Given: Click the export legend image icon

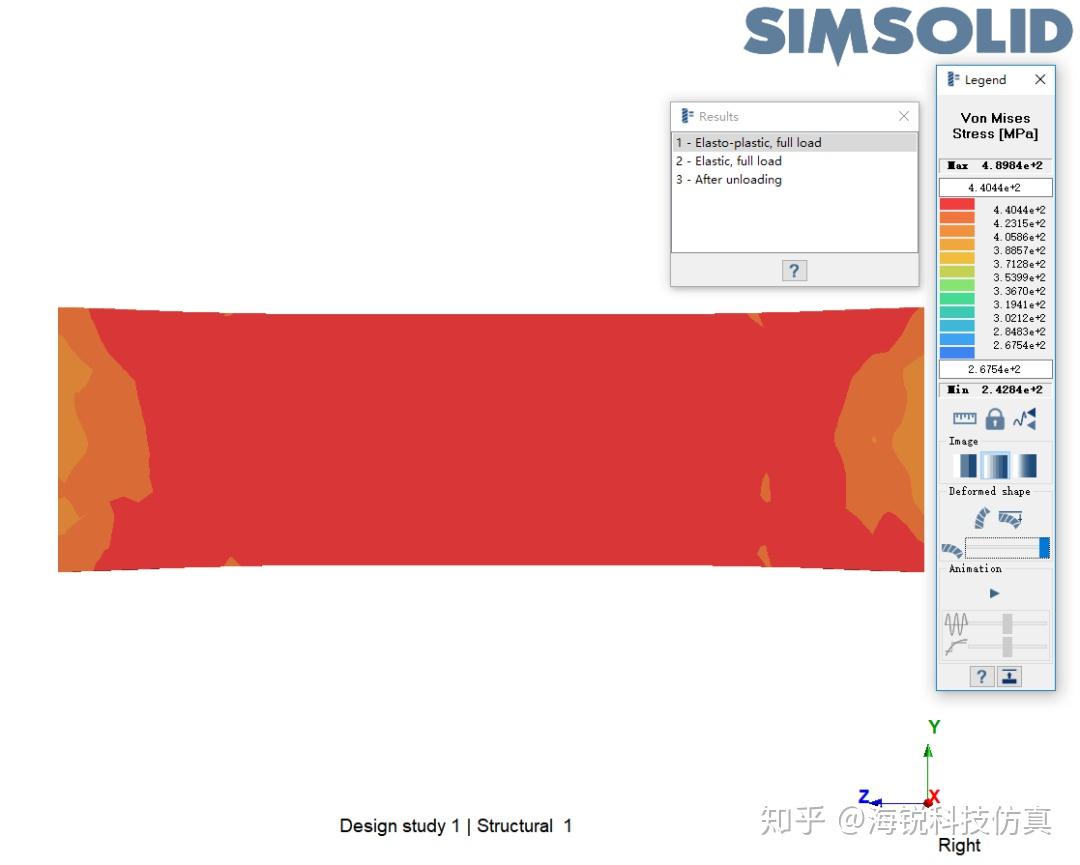Looking at the screenshot, I should coord(1008,676).
